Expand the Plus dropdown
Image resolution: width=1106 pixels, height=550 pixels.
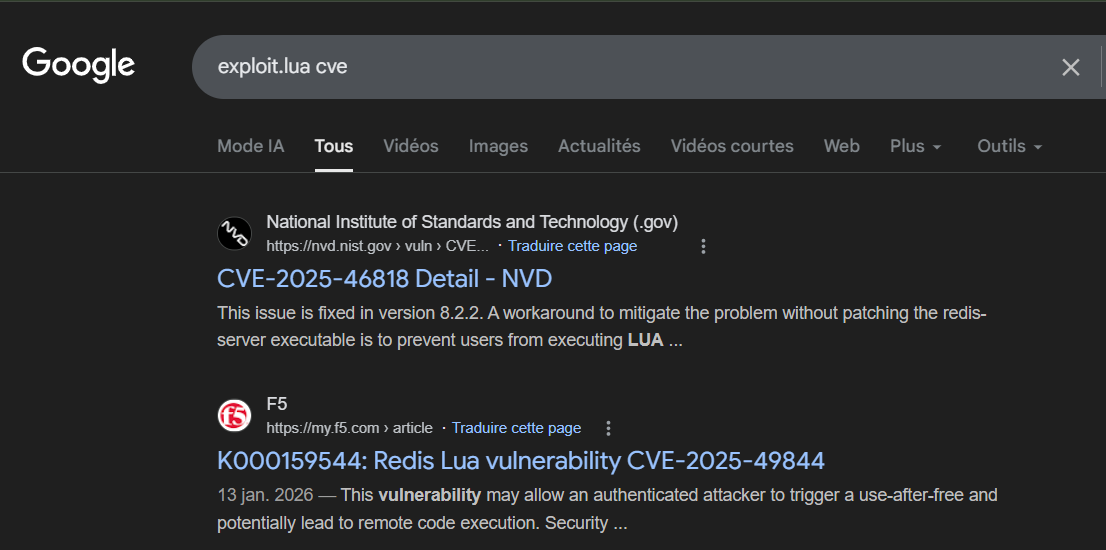[x=916, y=146]
